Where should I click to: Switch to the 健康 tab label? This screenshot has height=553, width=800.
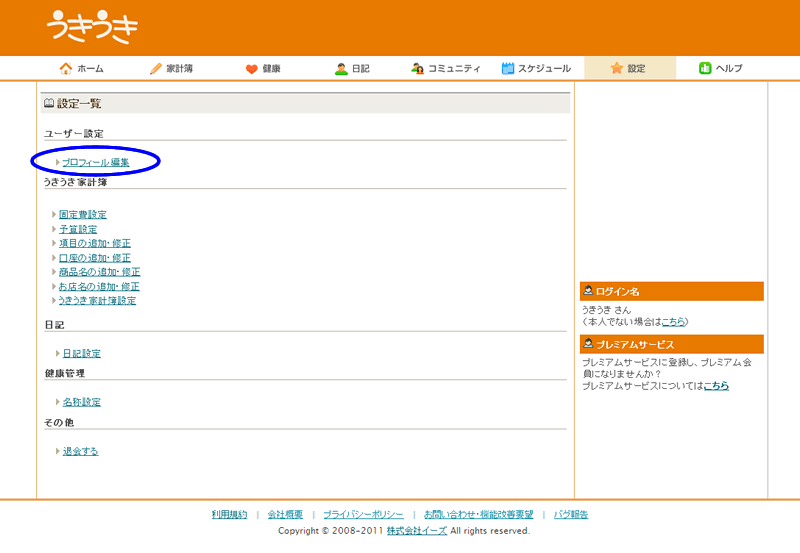tap(271, 68)
